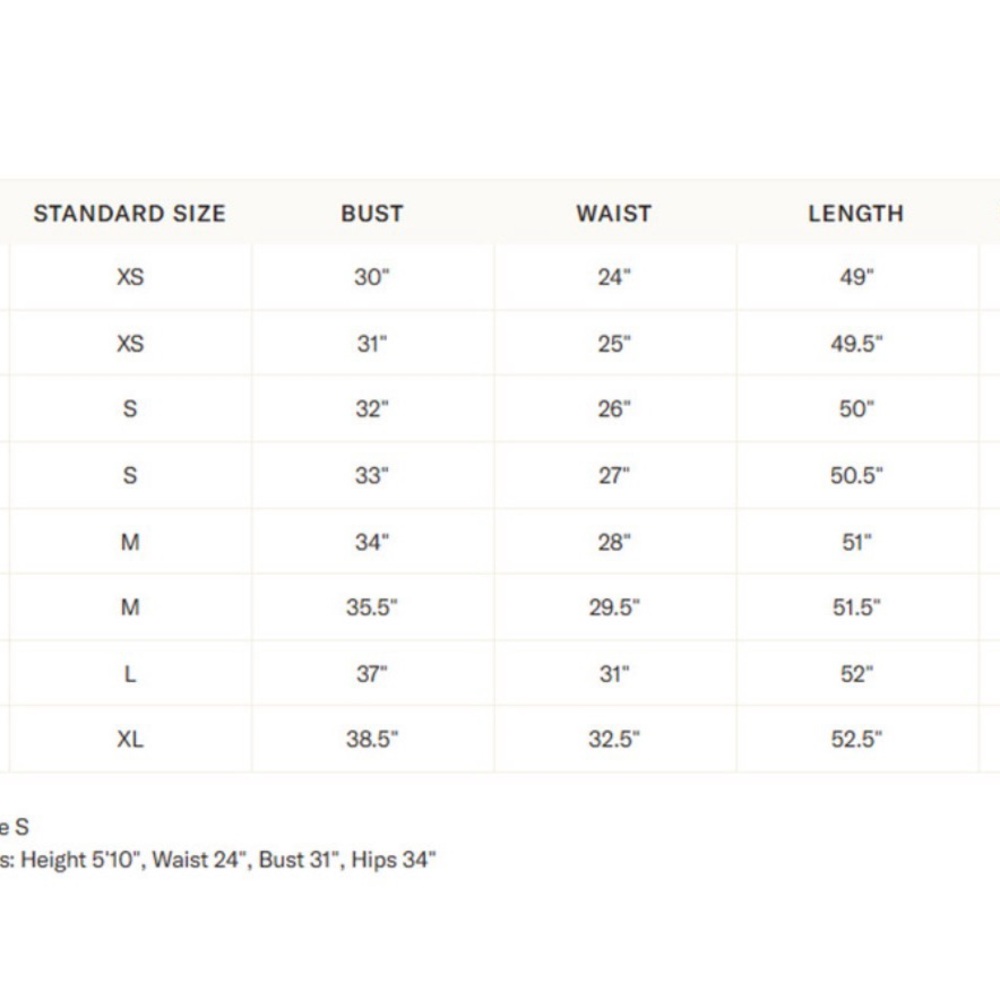
Task: Click the 51" length cell
Action: point(857,542)
